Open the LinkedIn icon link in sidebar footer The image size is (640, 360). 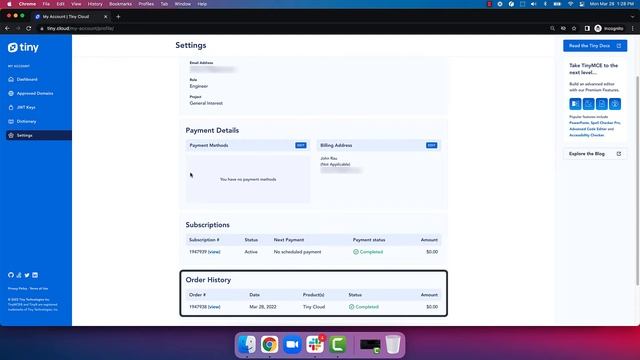[x=35, y=275]
